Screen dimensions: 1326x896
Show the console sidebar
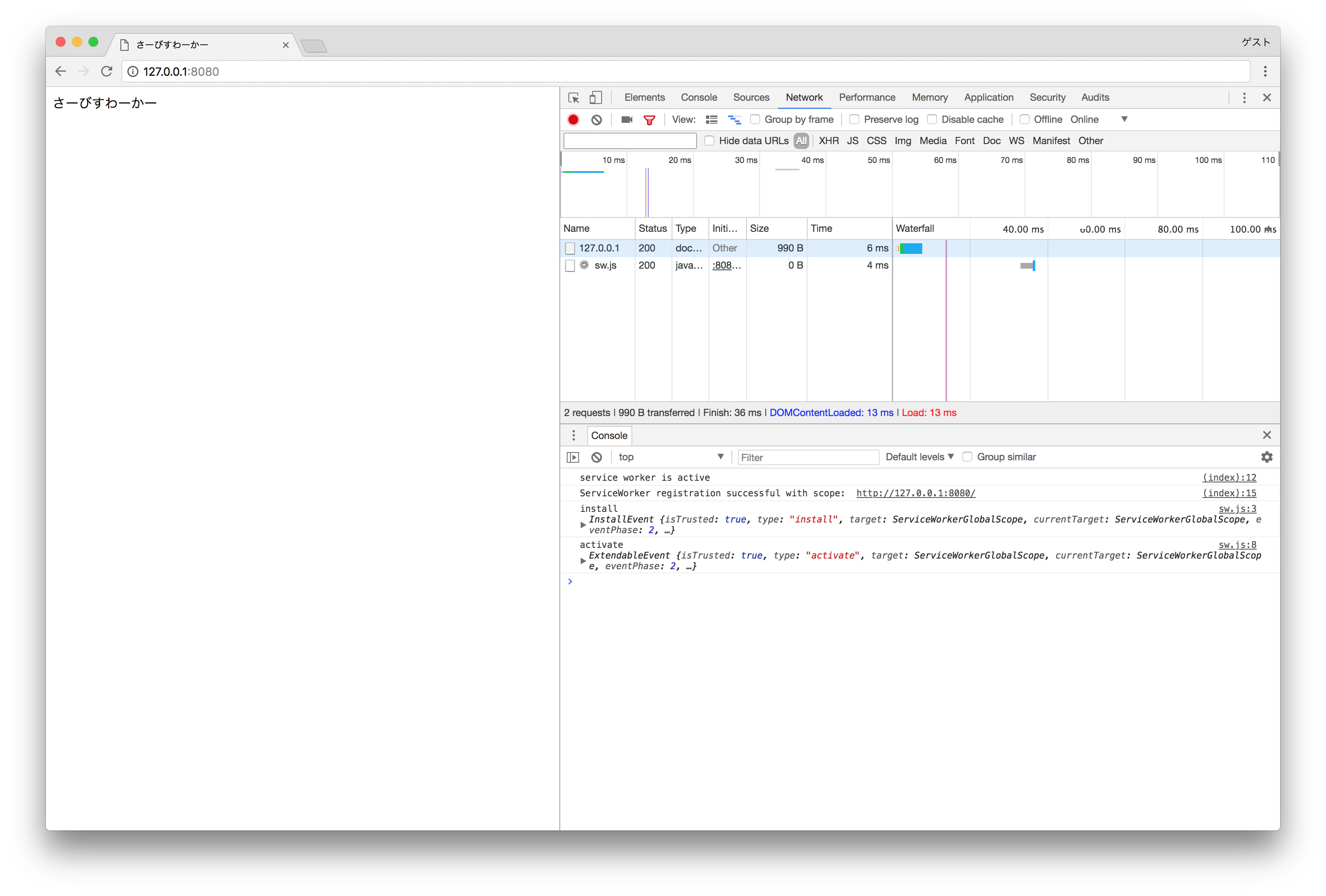pos(573,457)
